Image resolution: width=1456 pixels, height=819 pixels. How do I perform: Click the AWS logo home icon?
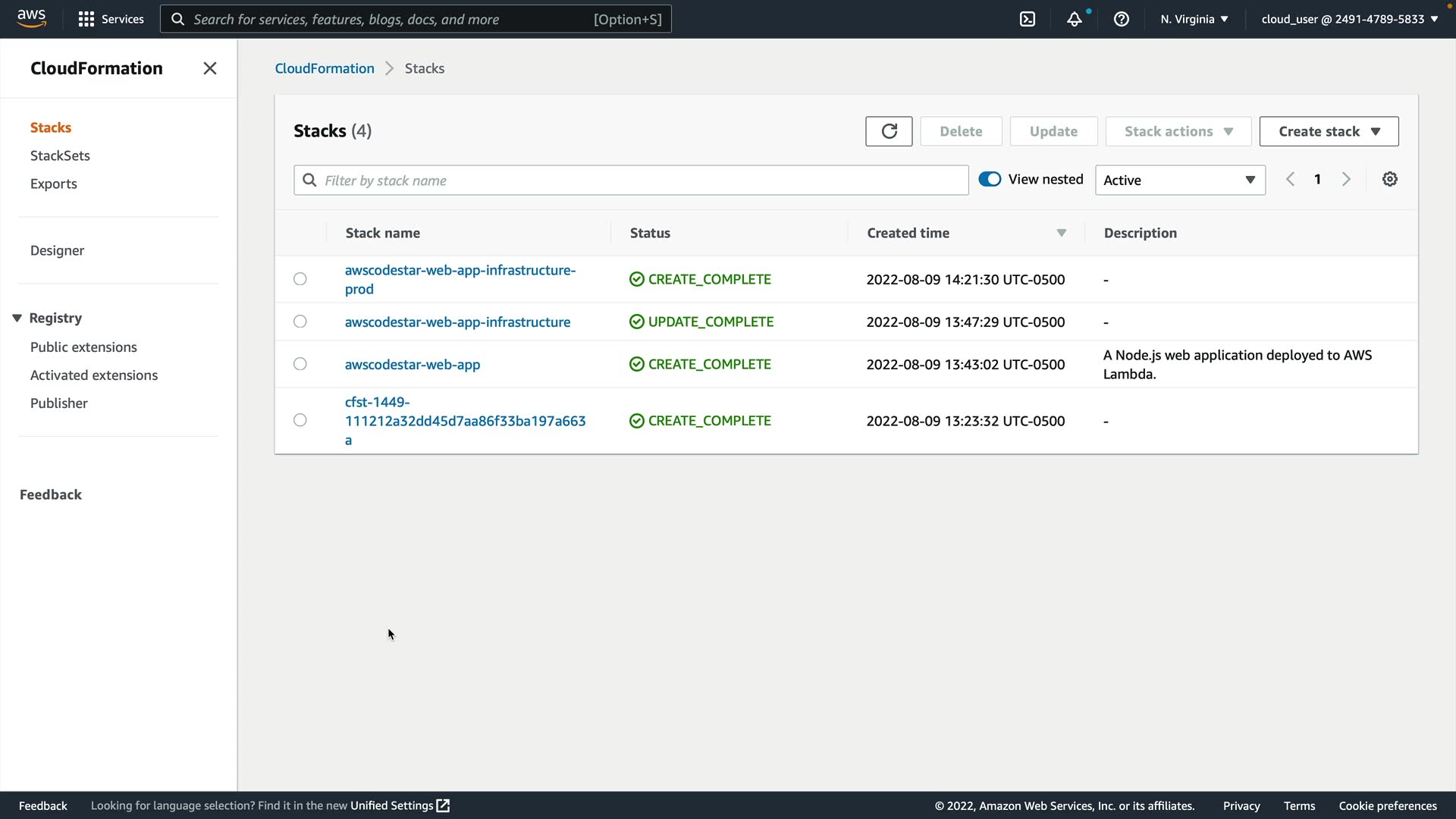tap(32, 18)
